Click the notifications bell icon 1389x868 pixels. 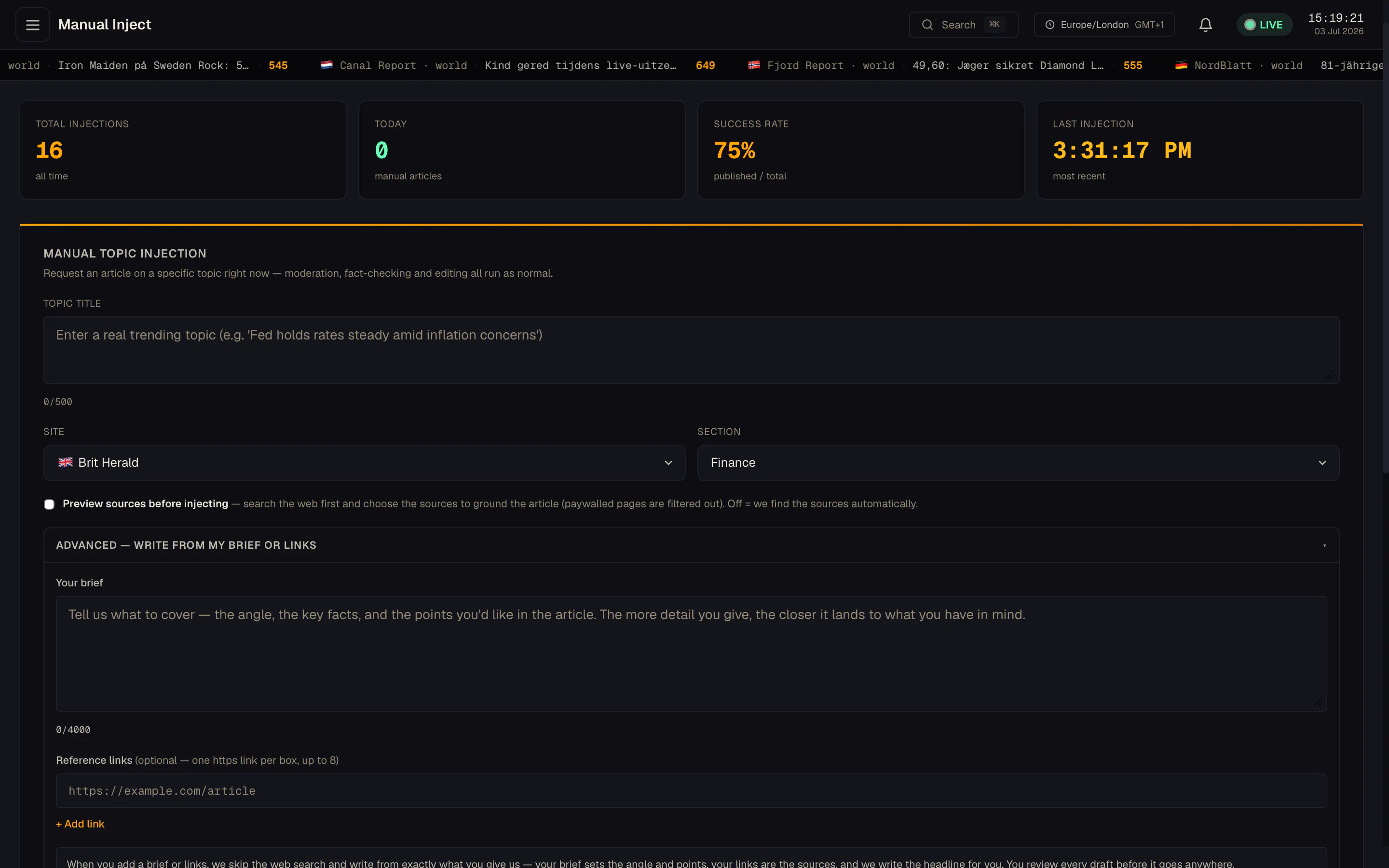(1205, 25)
